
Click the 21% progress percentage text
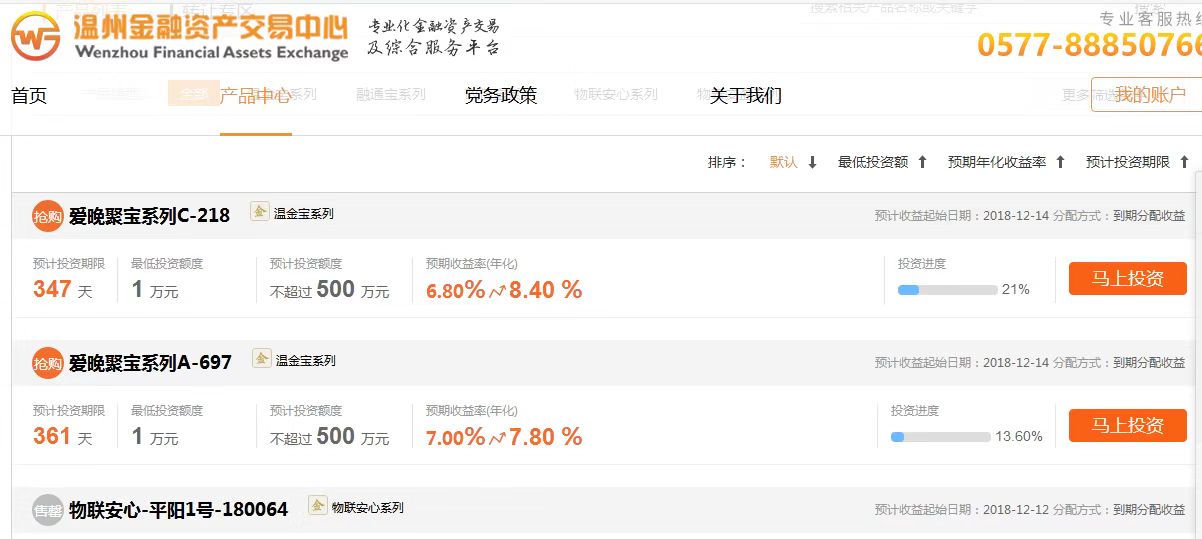pos(1016,290)
